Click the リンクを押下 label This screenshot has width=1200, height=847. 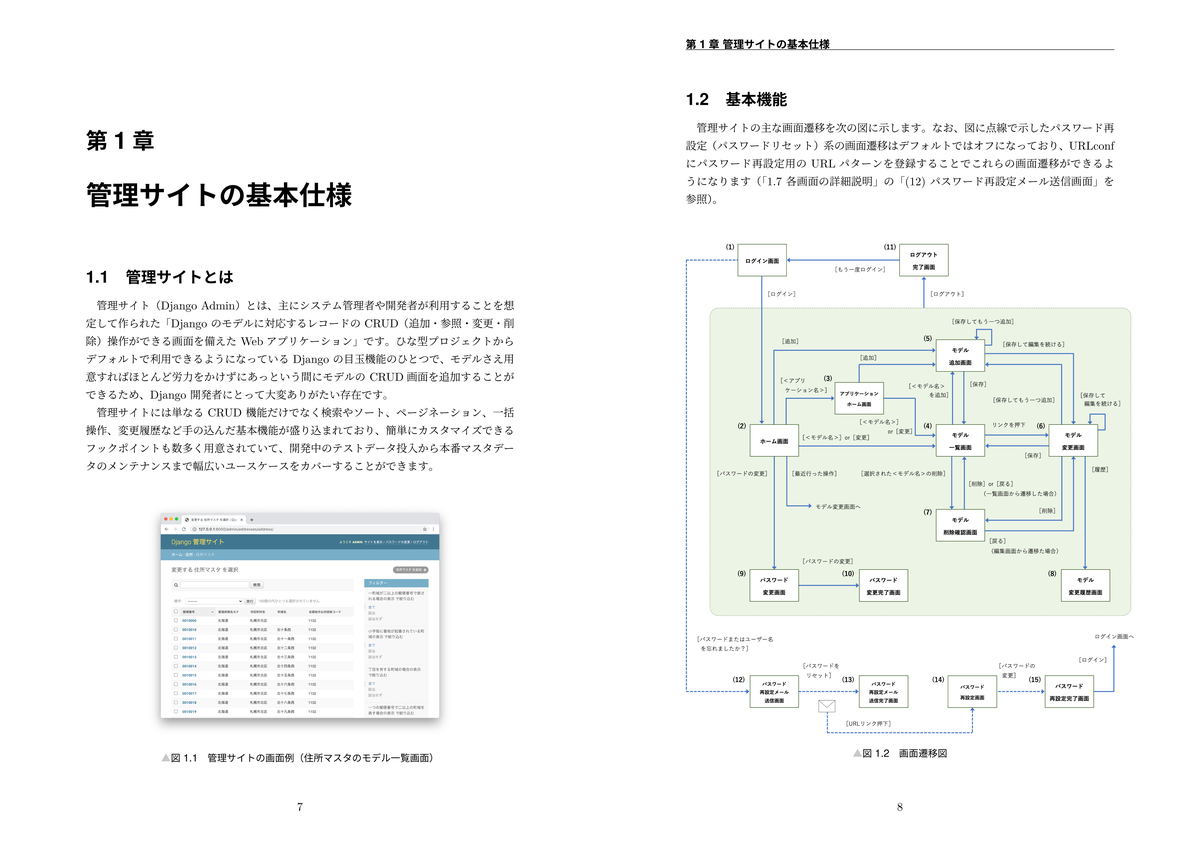pyautogui.click(x=1009, y=425)
